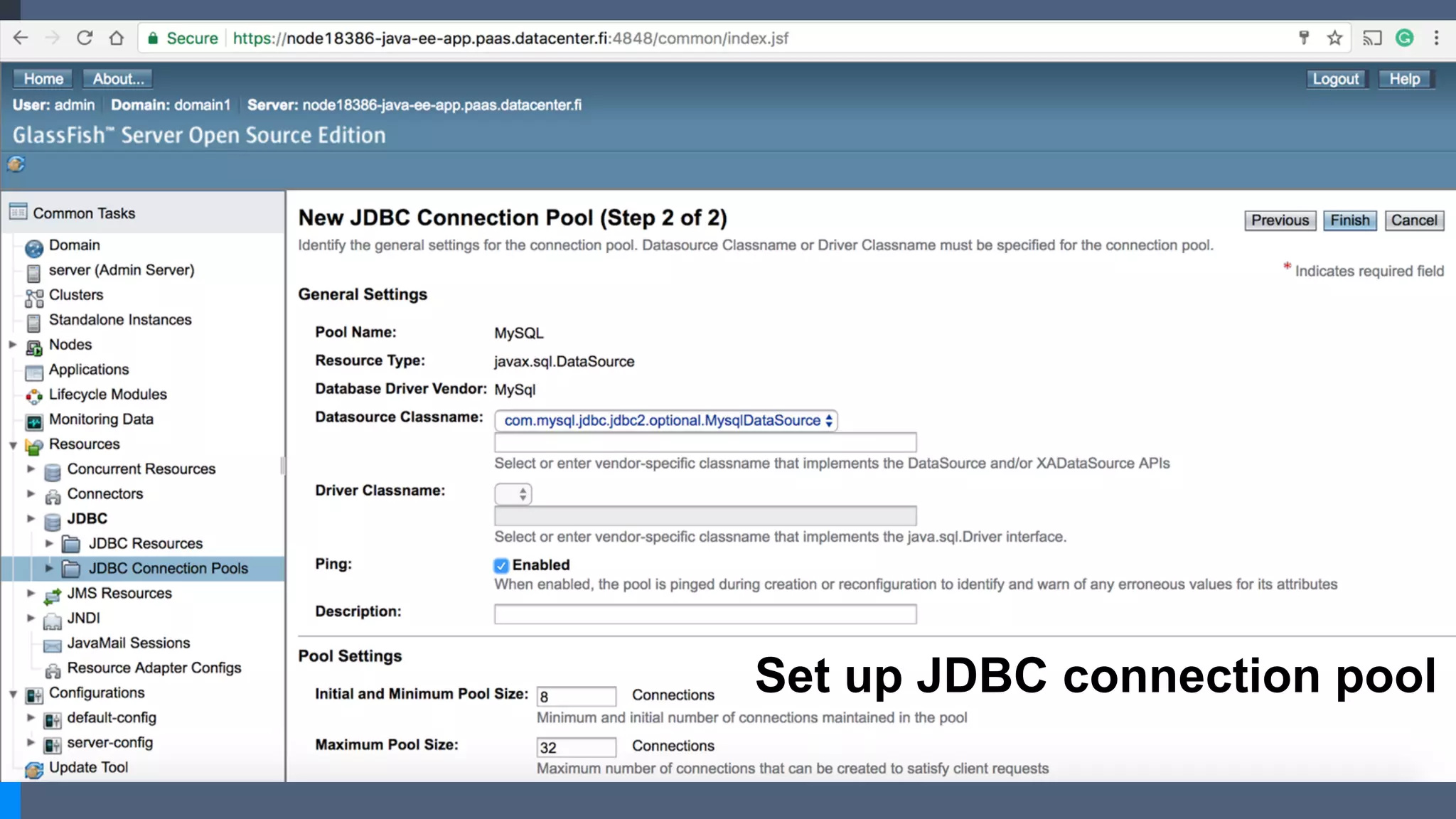Click the JDBC Resources folder icon
Image resolution: width=1456 pixels, height=819 pixels.
(x=70, y=545)
